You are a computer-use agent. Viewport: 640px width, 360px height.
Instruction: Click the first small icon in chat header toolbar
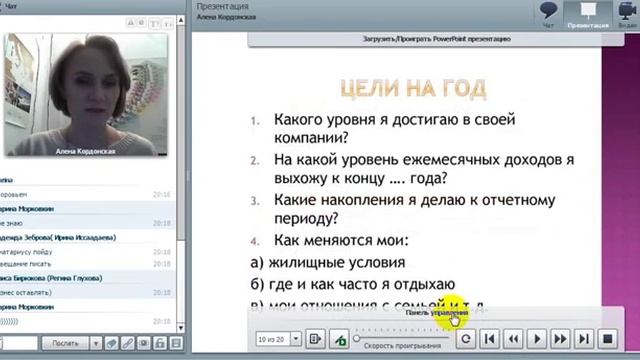pyautogui.click(x=131, y=23)
